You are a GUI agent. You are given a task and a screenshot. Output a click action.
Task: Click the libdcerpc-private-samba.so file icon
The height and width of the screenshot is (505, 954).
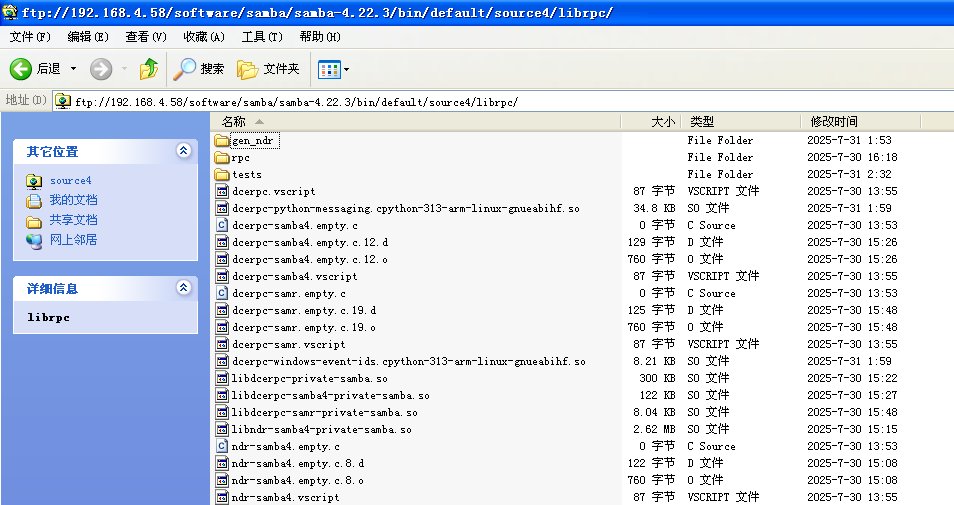tap(222, 378)
